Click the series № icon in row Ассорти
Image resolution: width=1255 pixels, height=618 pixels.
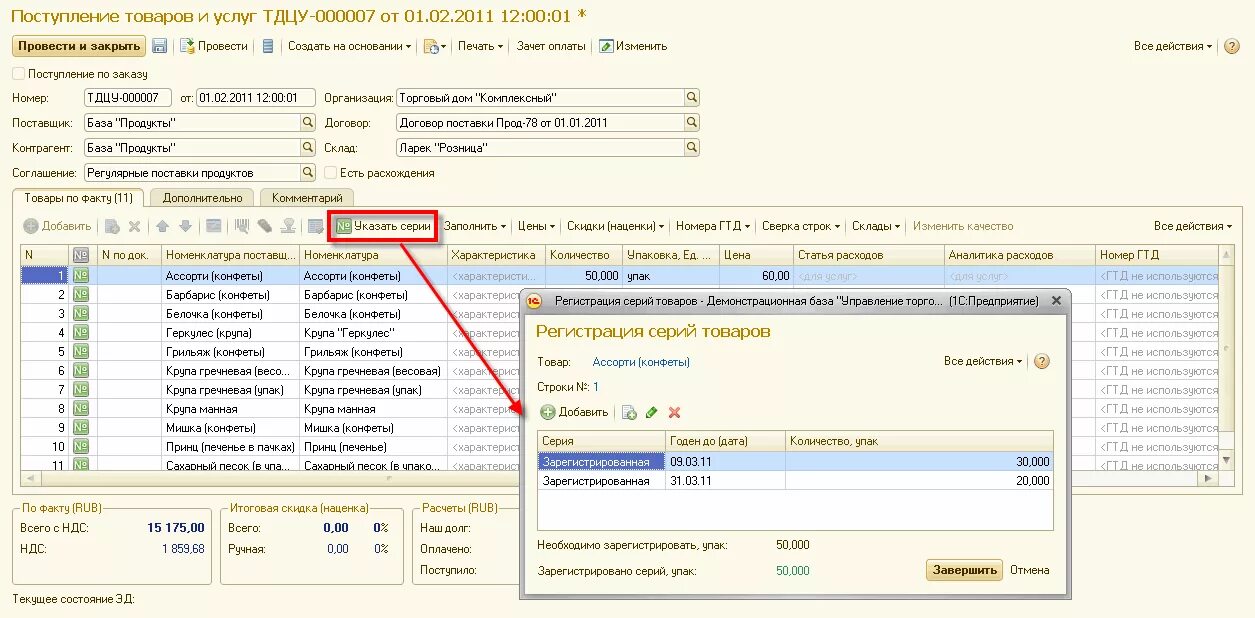(81, 275)
